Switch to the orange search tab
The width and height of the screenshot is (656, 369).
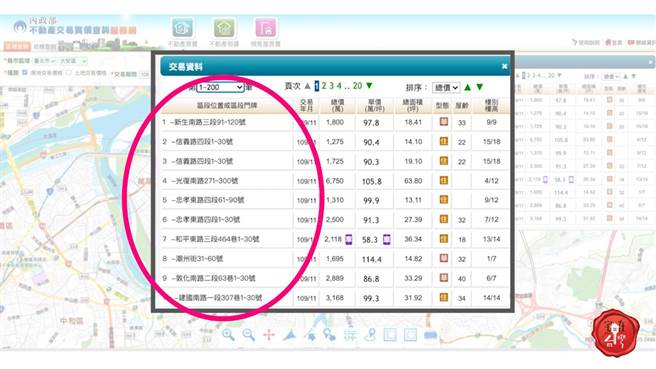[17, 46]
